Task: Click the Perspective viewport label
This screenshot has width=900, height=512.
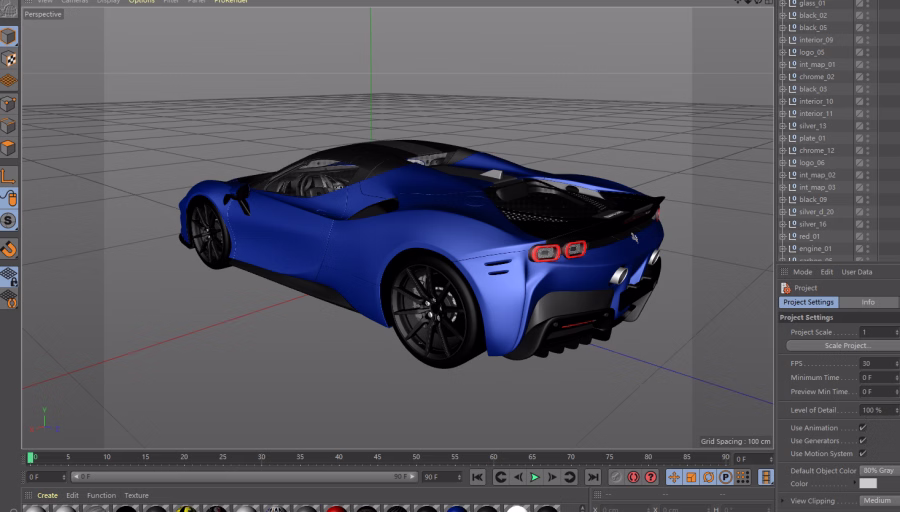Action: pos(43,14)
